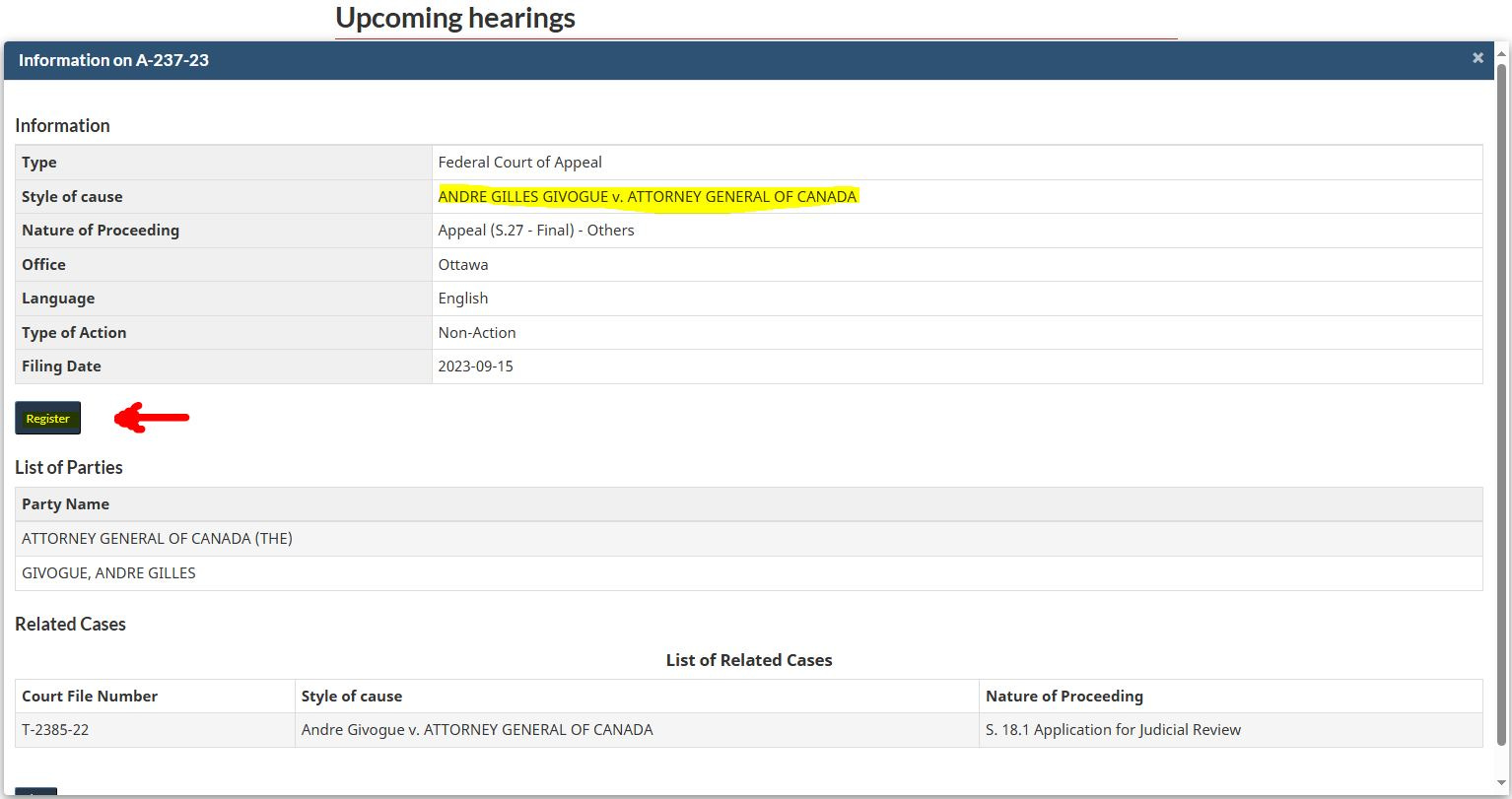The image size is (1512, 799).
Task: Click party 'ATTORNEY GENERAL OF CANADA (THE)'
Action: pos(157,539)
